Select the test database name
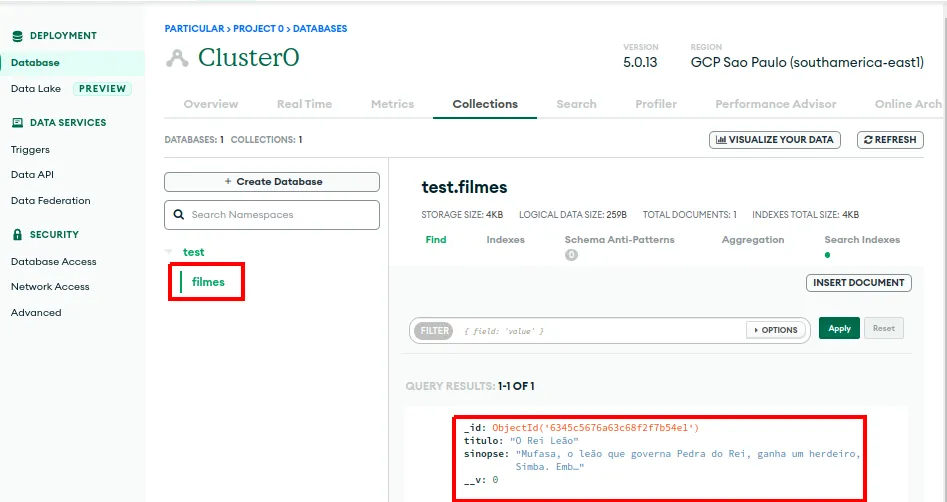The width and height of the screenshot is (947, 502). click(193, 252)
